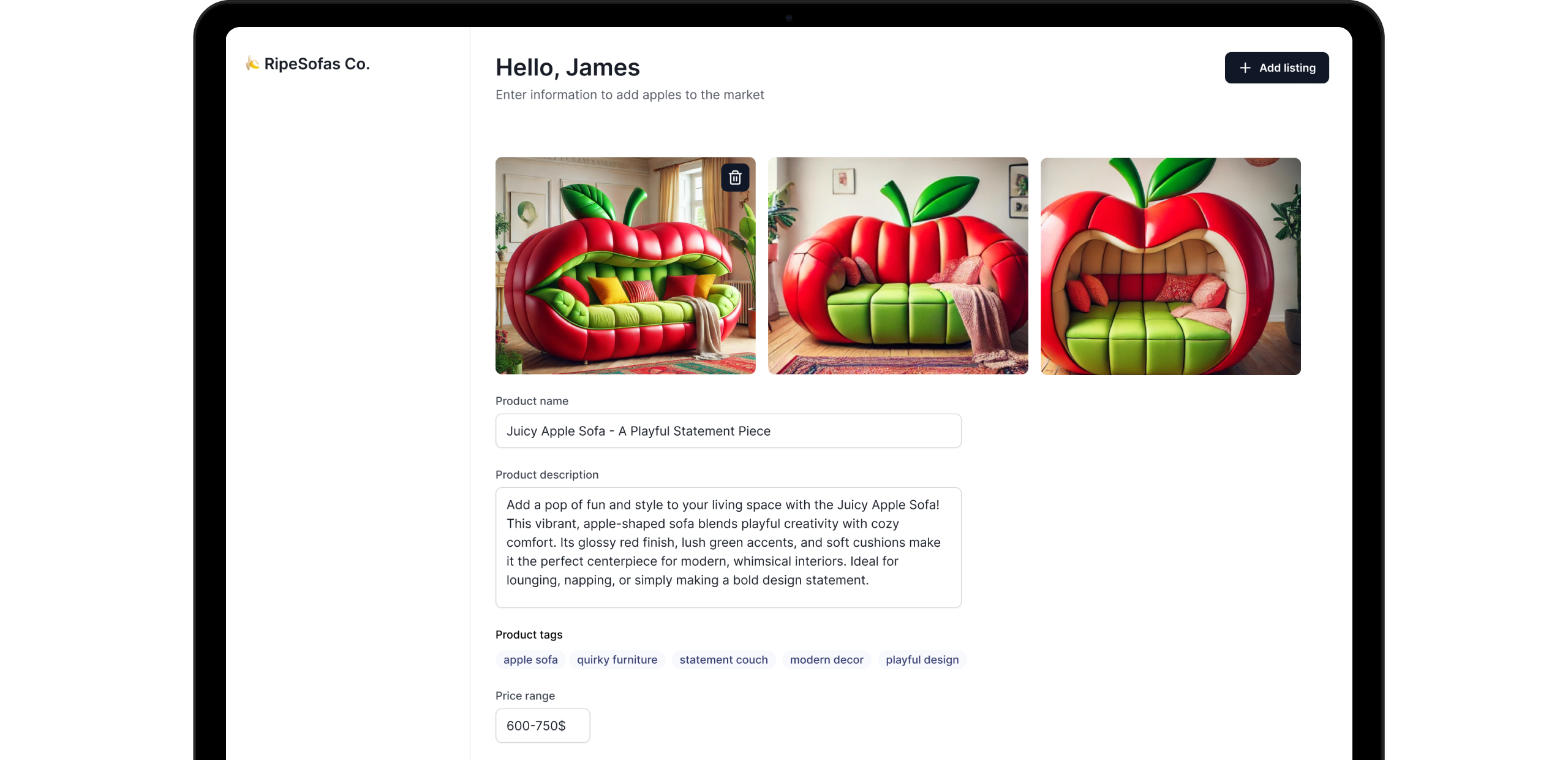This screenshot has height=760, width=1568.
Task: Select the middle apple sofa photo
Action: click(898, 265)
